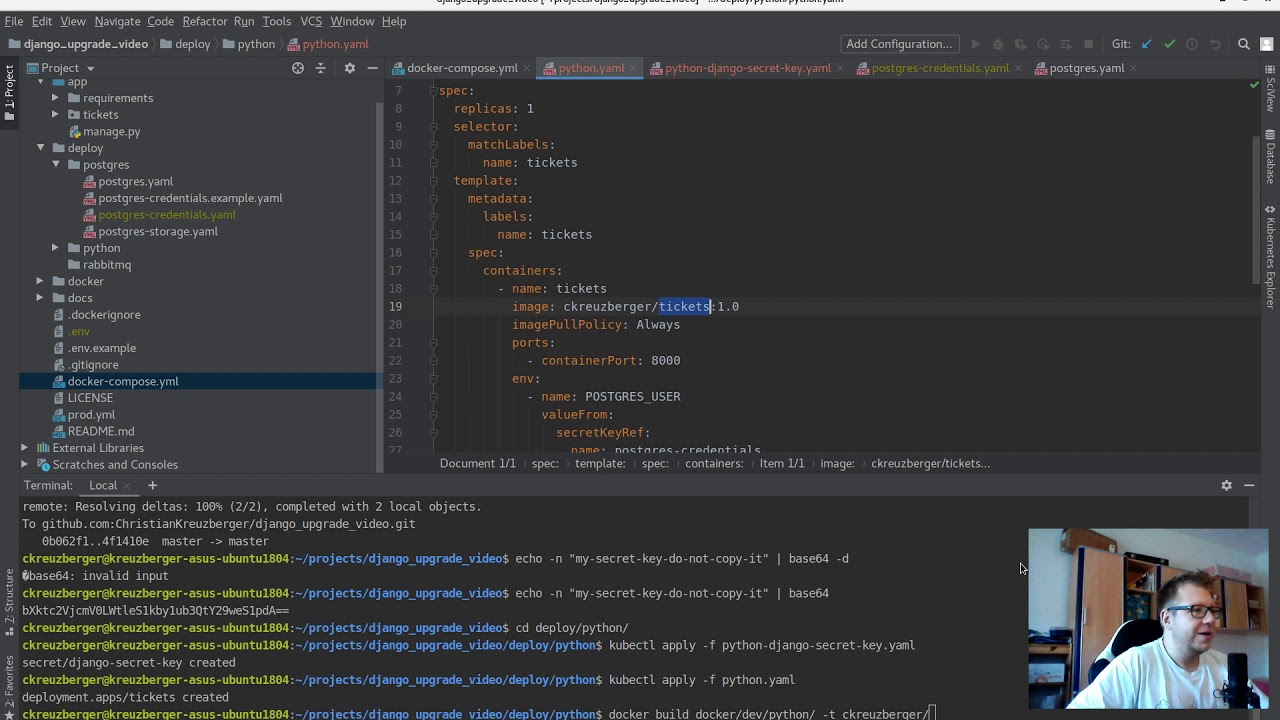Click the Git rollback arrow icon
1280x720 pixels.
(x=1215, y=44)
